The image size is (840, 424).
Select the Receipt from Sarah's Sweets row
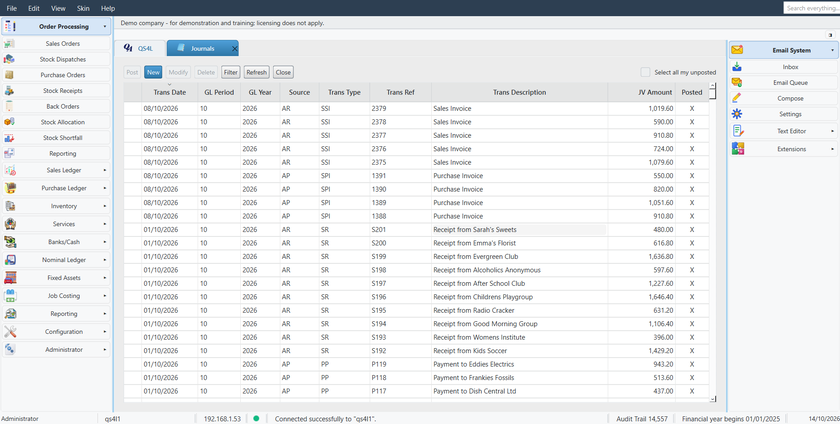click(416, 229)
